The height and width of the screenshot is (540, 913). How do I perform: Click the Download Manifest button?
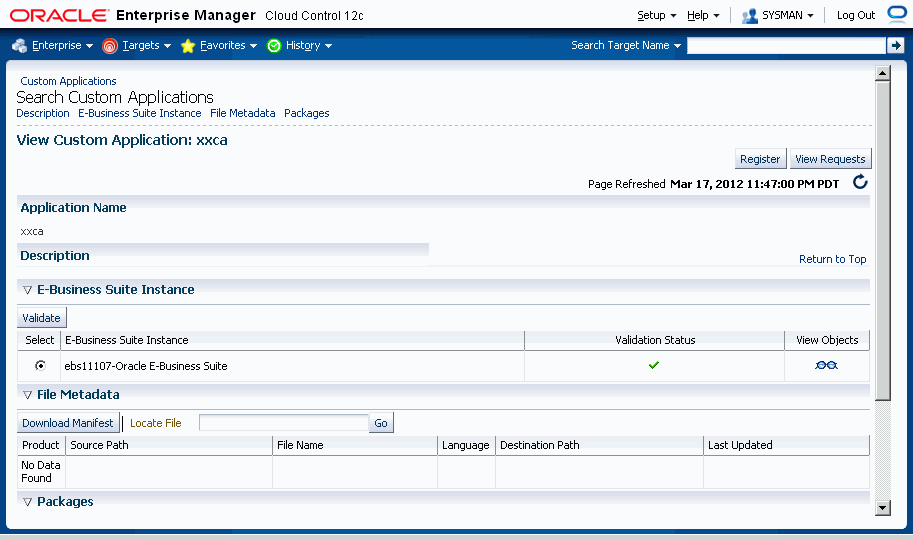pos(68,423)
